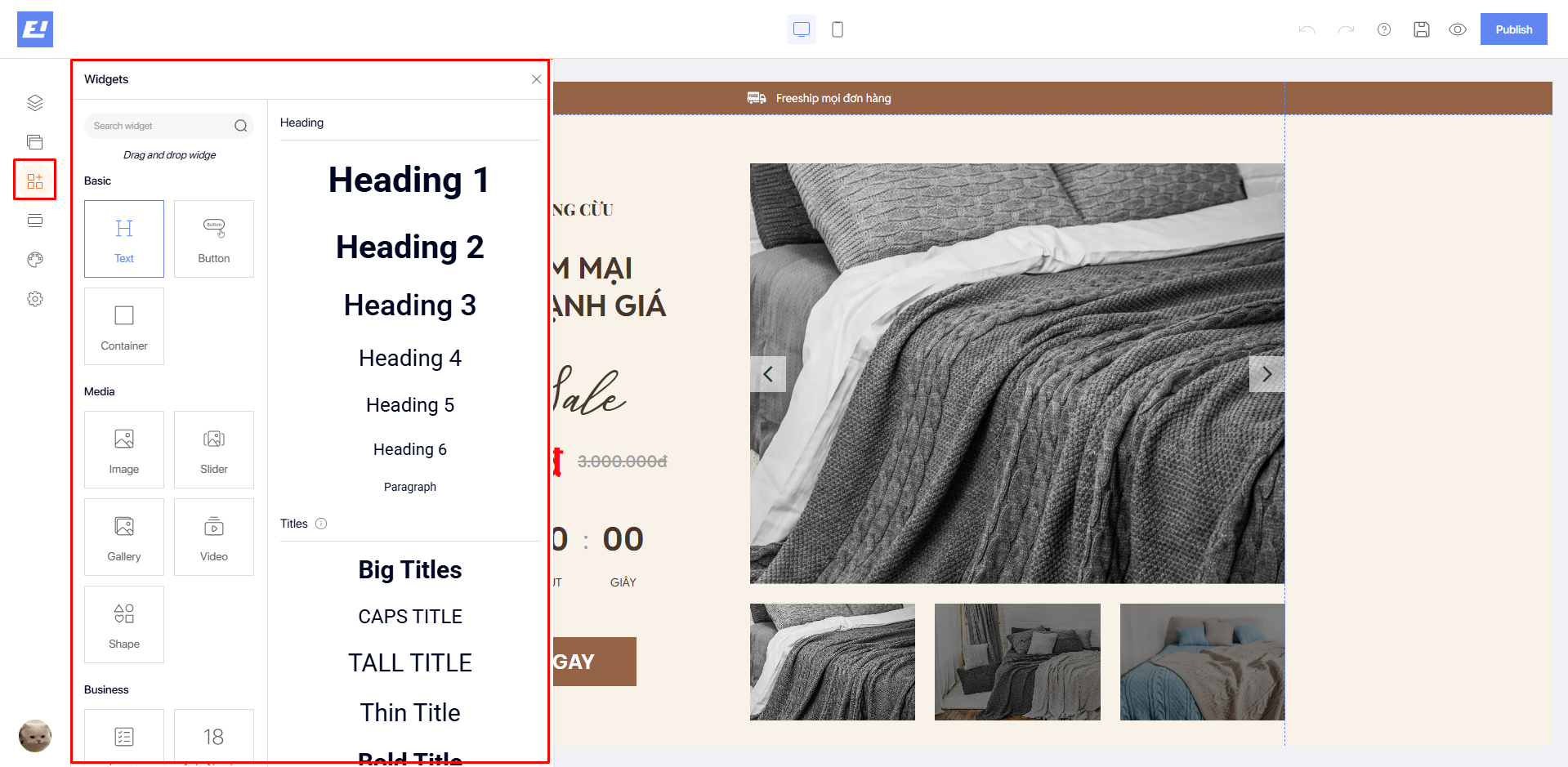Toggle preview with the eye icon
Screen dimensions: 1568x767
1457,29
